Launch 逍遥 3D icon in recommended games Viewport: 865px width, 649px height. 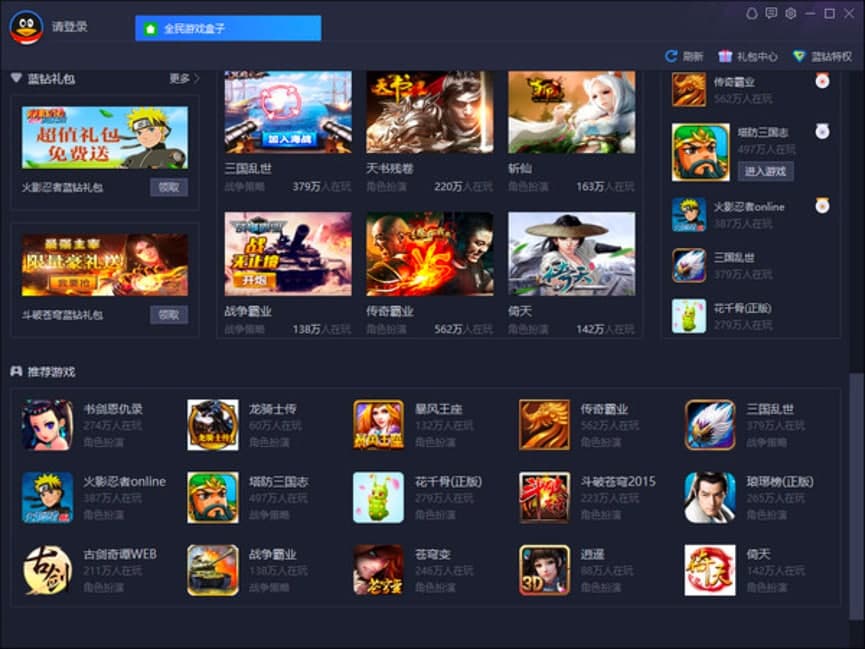(x=544, y=570)
